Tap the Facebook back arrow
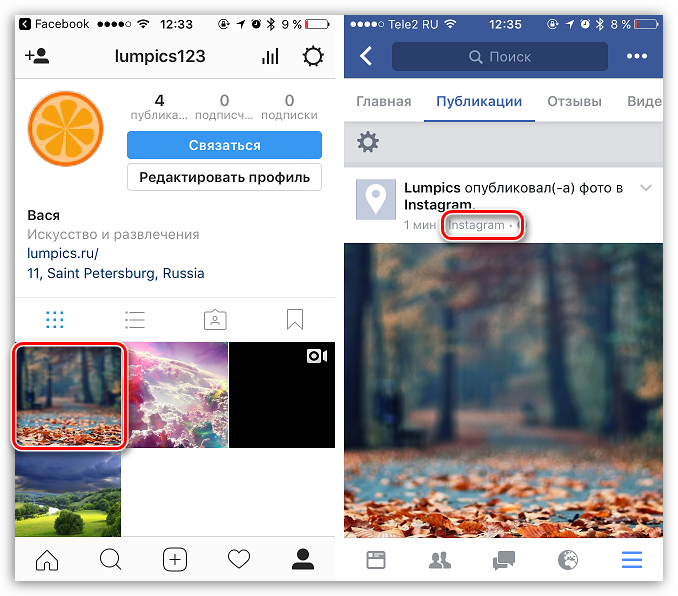This screenshot has height=596, width=678. (366, 56)
